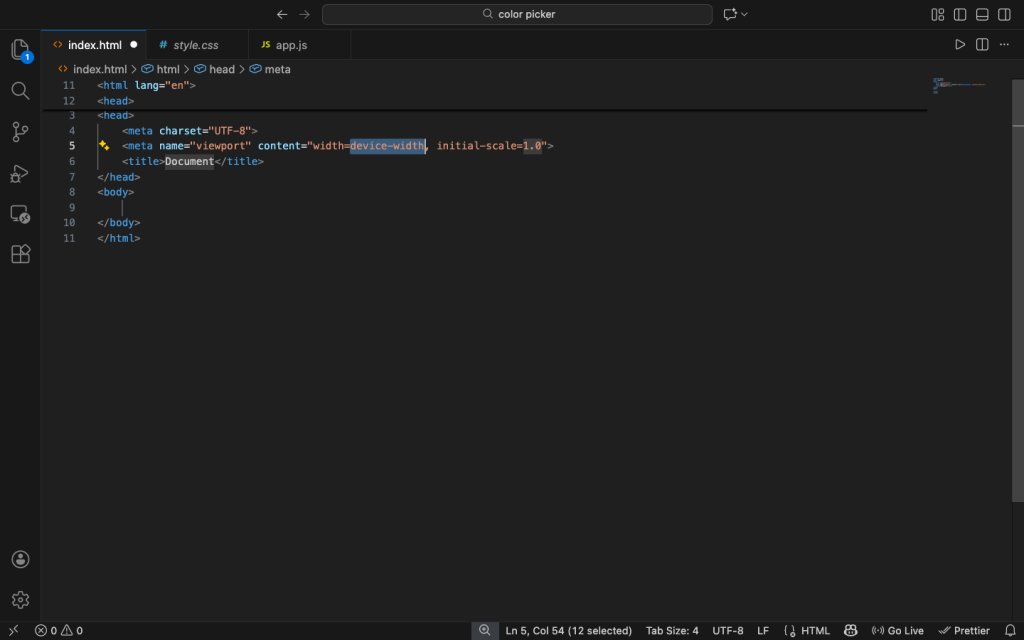Click the Prettier status bar button

964,631
